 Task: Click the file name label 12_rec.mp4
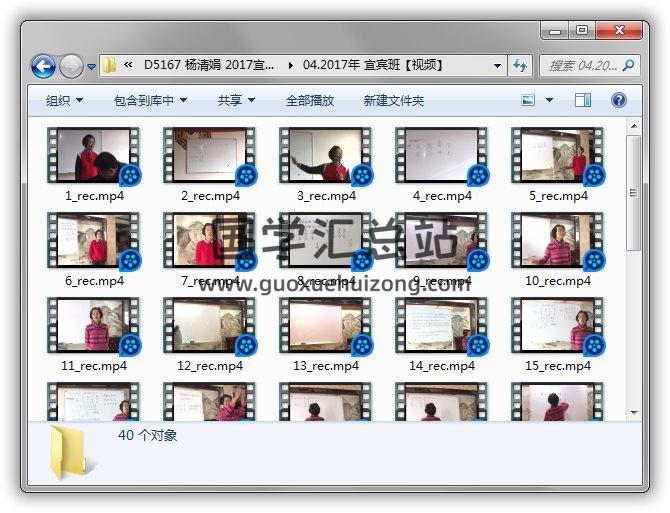click(210, 366)
